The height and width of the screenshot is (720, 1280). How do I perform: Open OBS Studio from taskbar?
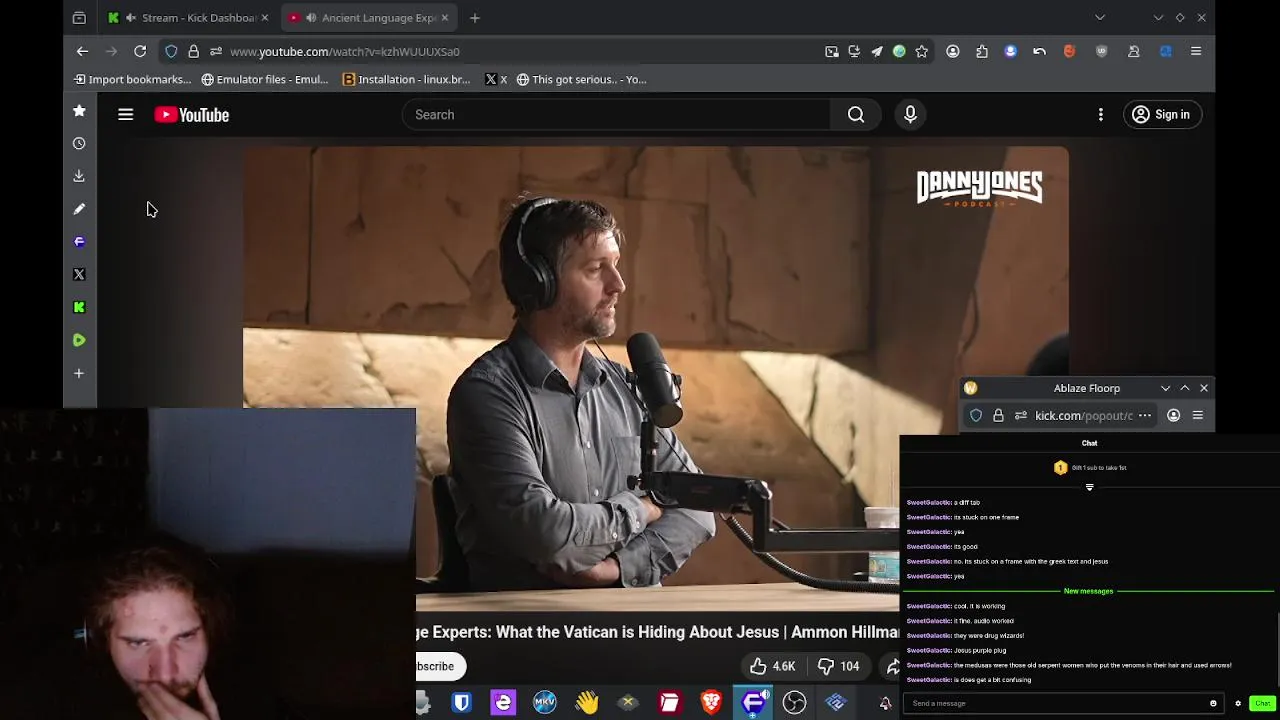click(794, 703)
